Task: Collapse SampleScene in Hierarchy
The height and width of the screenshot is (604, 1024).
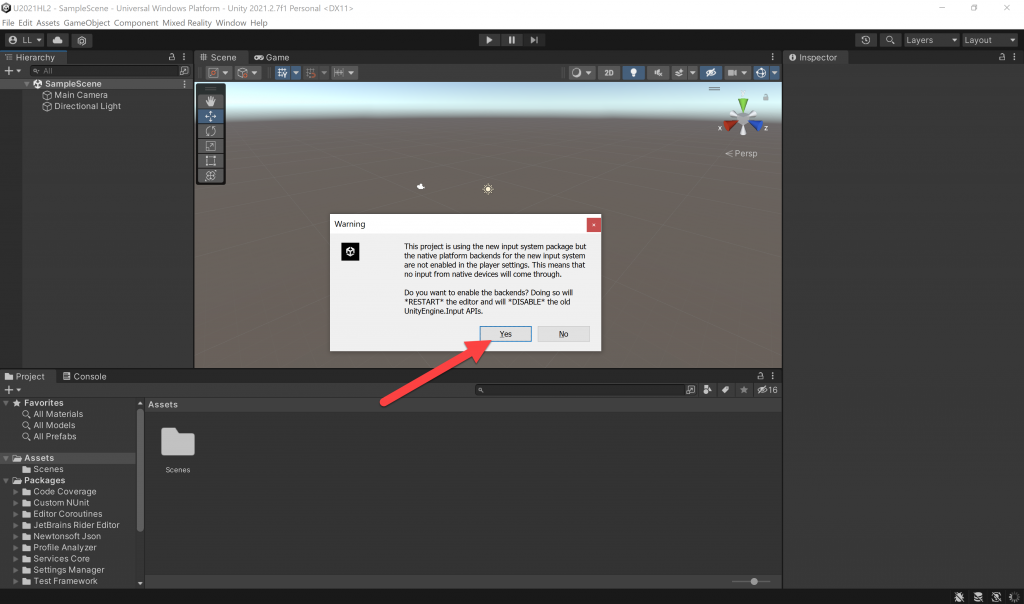Action: (x=27, y=84)
